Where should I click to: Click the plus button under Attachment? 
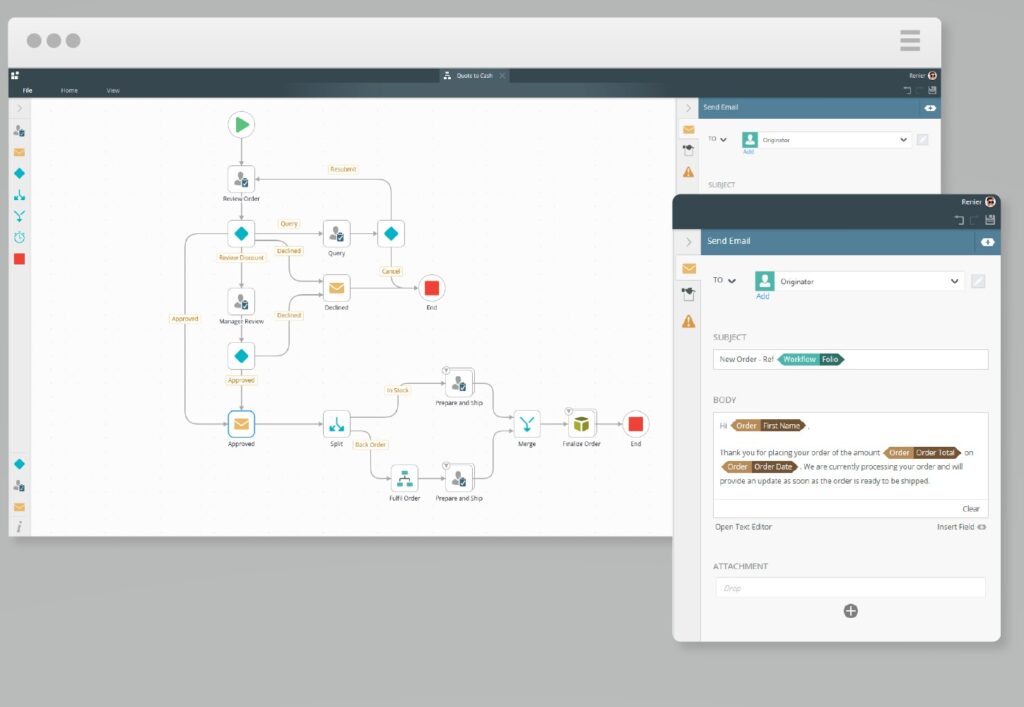[850, 611]
